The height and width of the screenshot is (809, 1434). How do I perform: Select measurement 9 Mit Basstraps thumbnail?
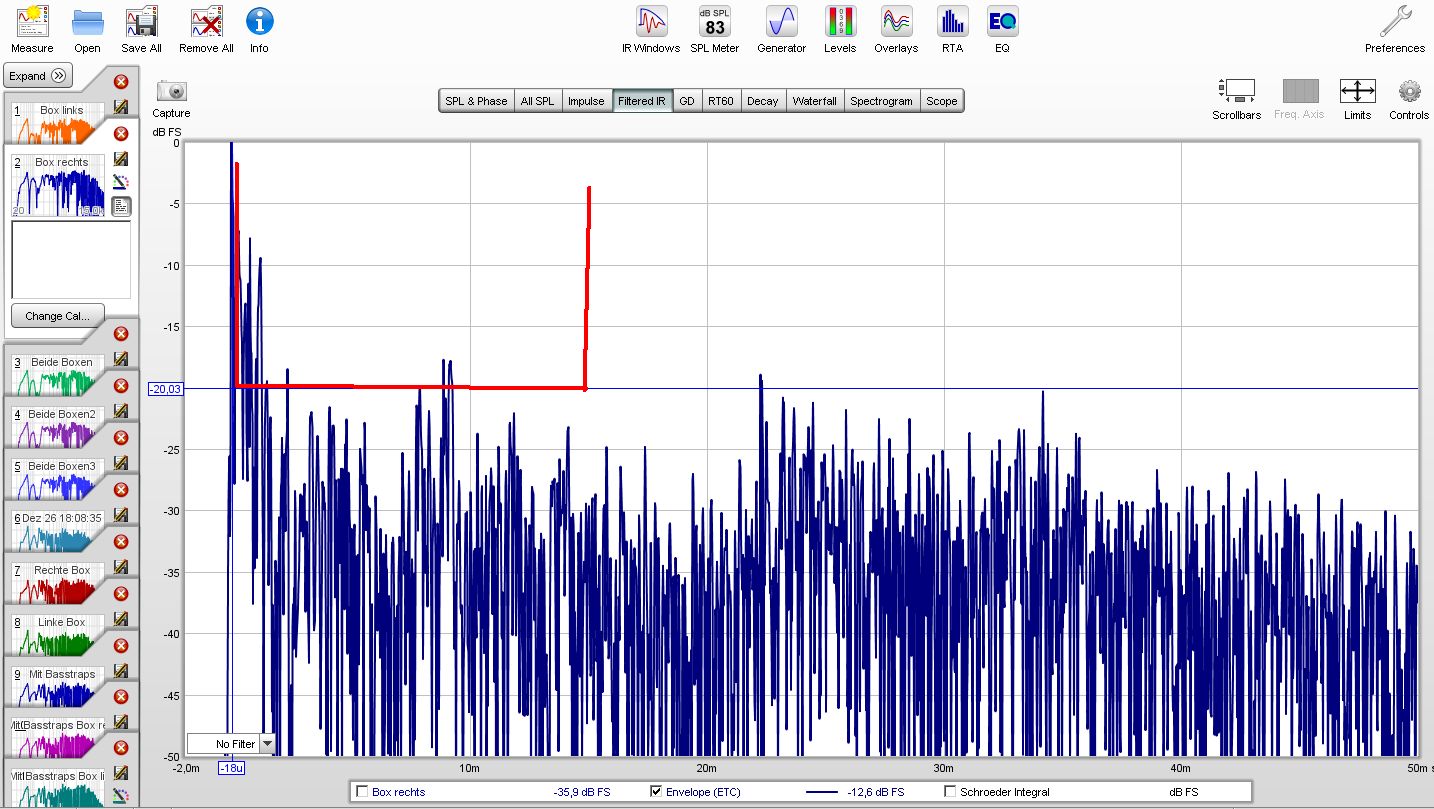(x=58, y=686)
